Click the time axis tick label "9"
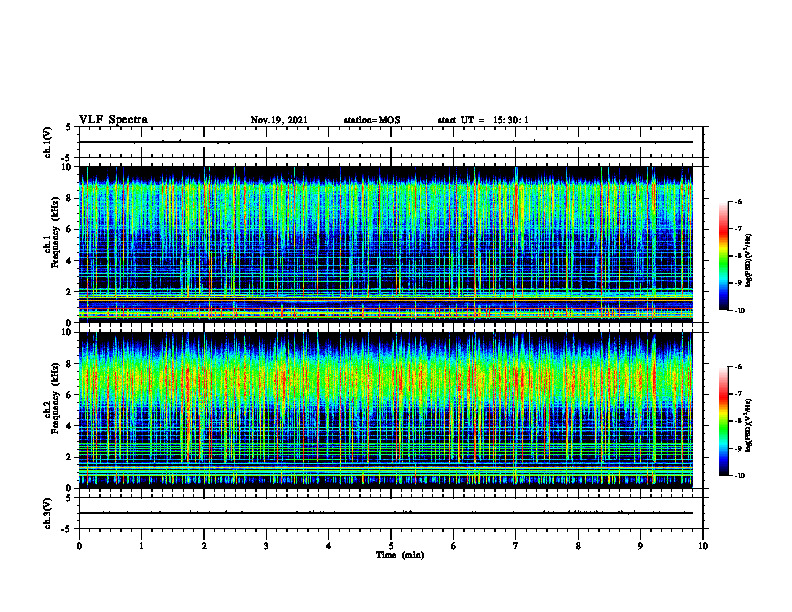Screen dimensions: 792x612 [640, 546]
